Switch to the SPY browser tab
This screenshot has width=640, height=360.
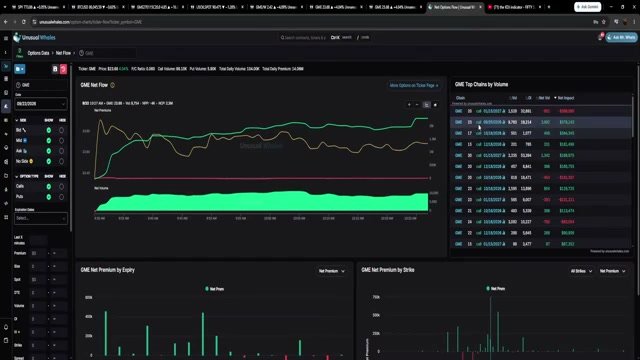pyautogui.click(x=38, y=7)
